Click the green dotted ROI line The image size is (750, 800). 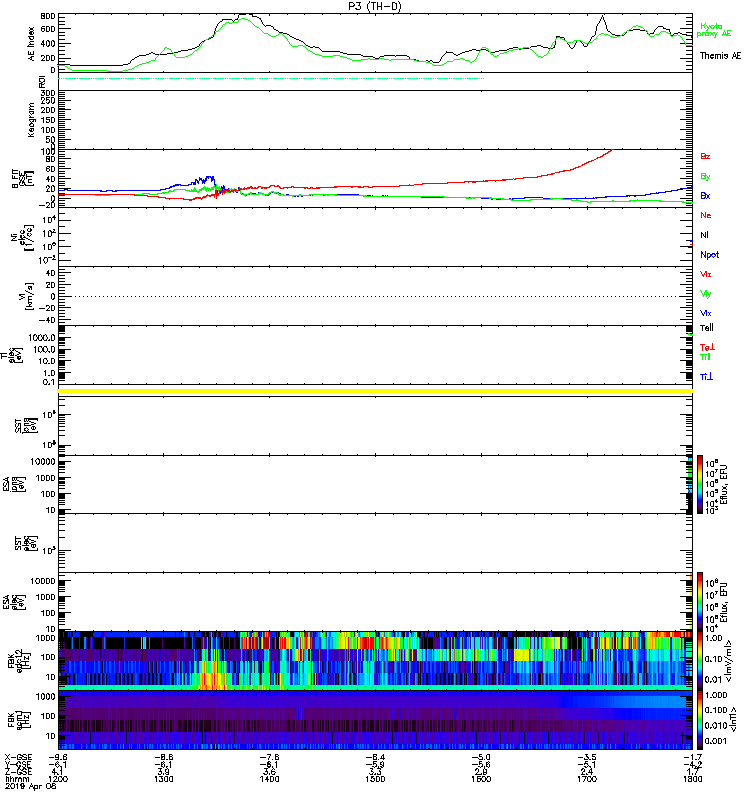pyautogui.click(x=271, y=79)
